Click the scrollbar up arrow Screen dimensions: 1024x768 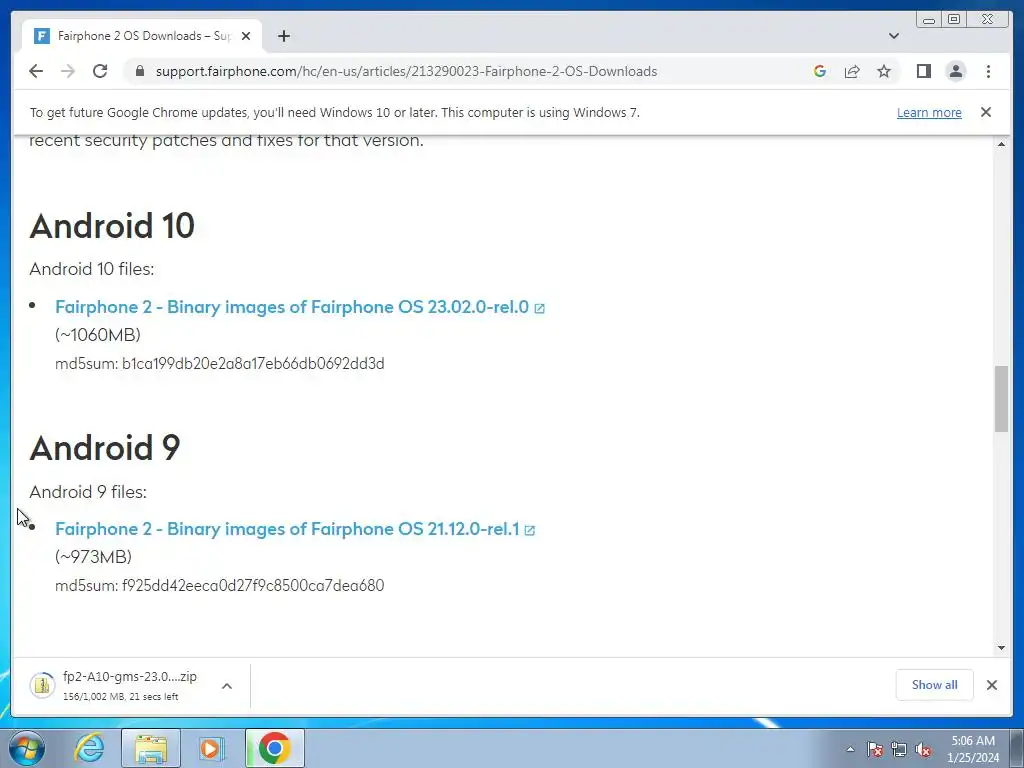(x=1001, y=144)
